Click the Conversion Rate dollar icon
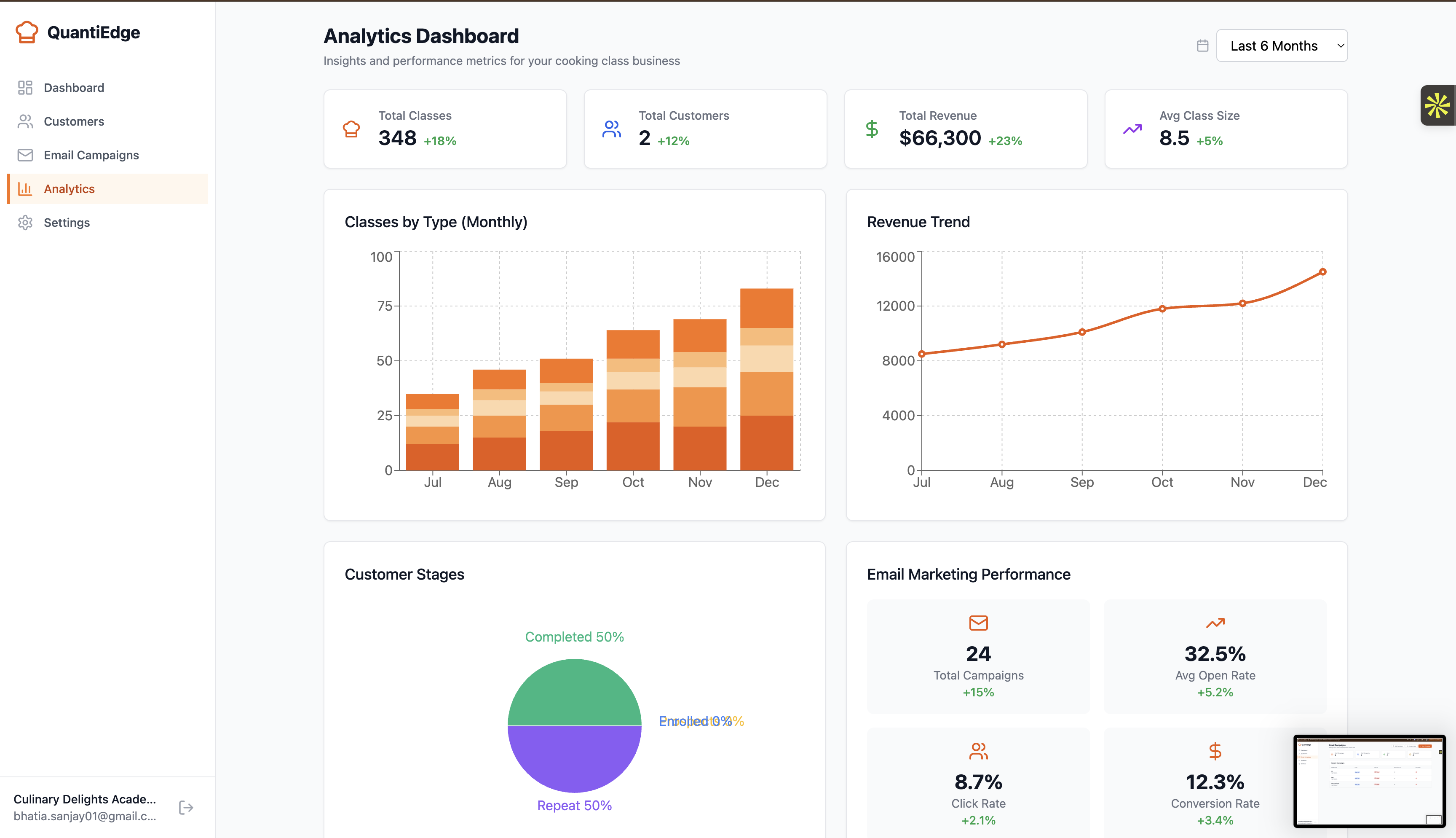The height and width of the screenshot is (838, 1456). [x=1215, y=751]
